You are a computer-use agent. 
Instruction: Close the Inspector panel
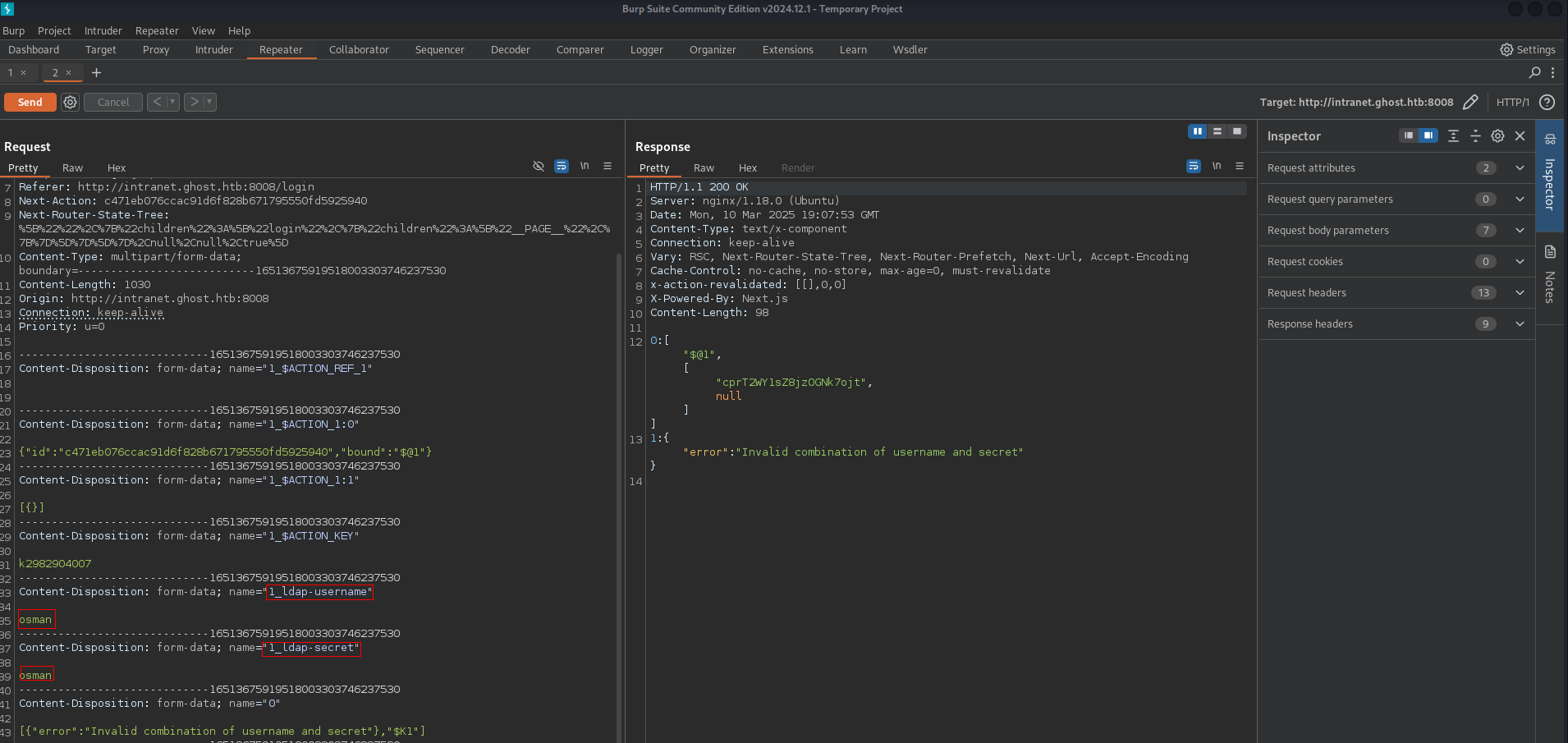point(1520,136)
